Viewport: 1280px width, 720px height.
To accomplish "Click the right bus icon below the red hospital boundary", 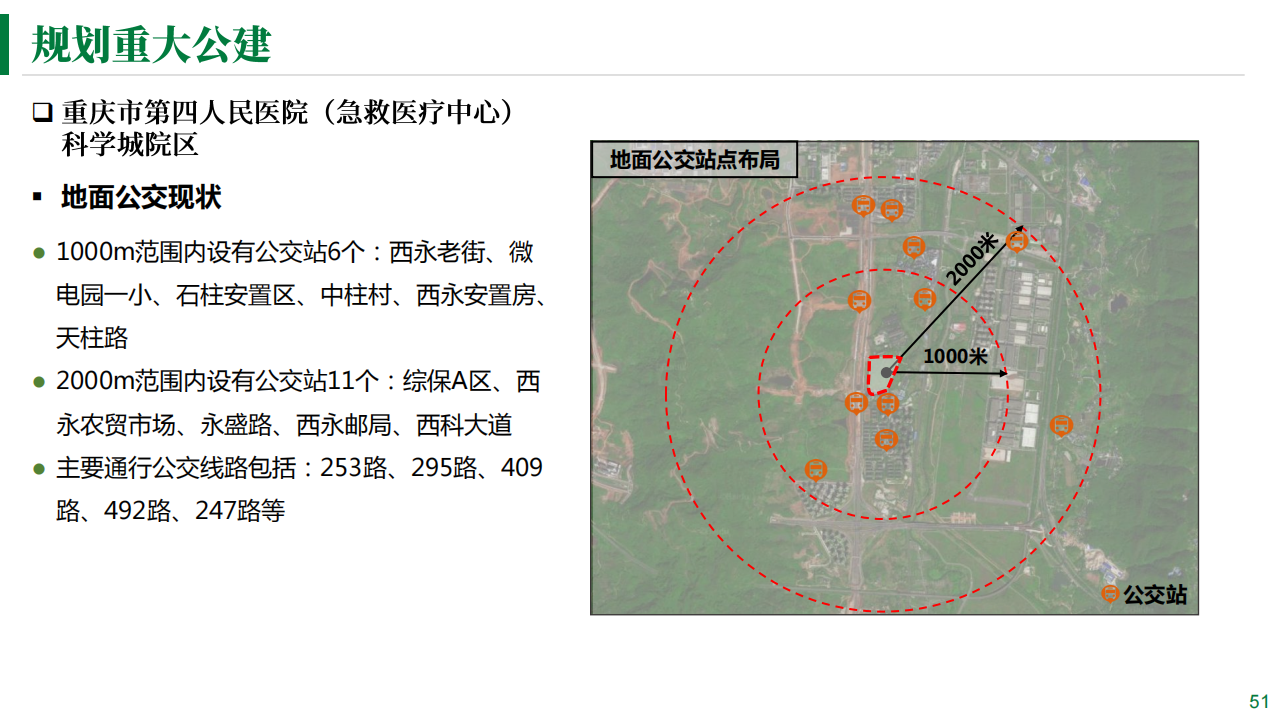I will click(888, 403).
